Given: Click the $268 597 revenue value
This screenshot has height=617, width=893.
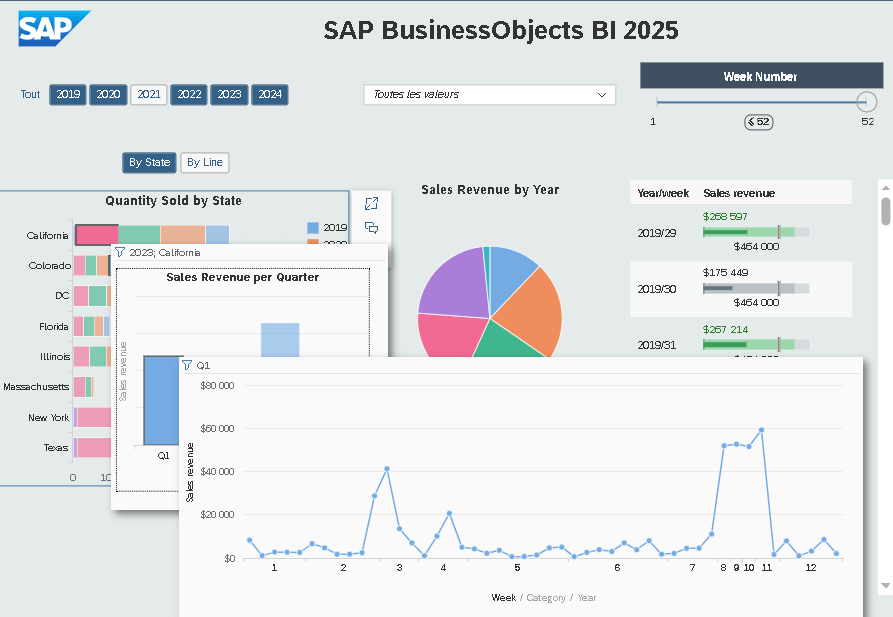Looking at the screenshot, I should point(725,216).
